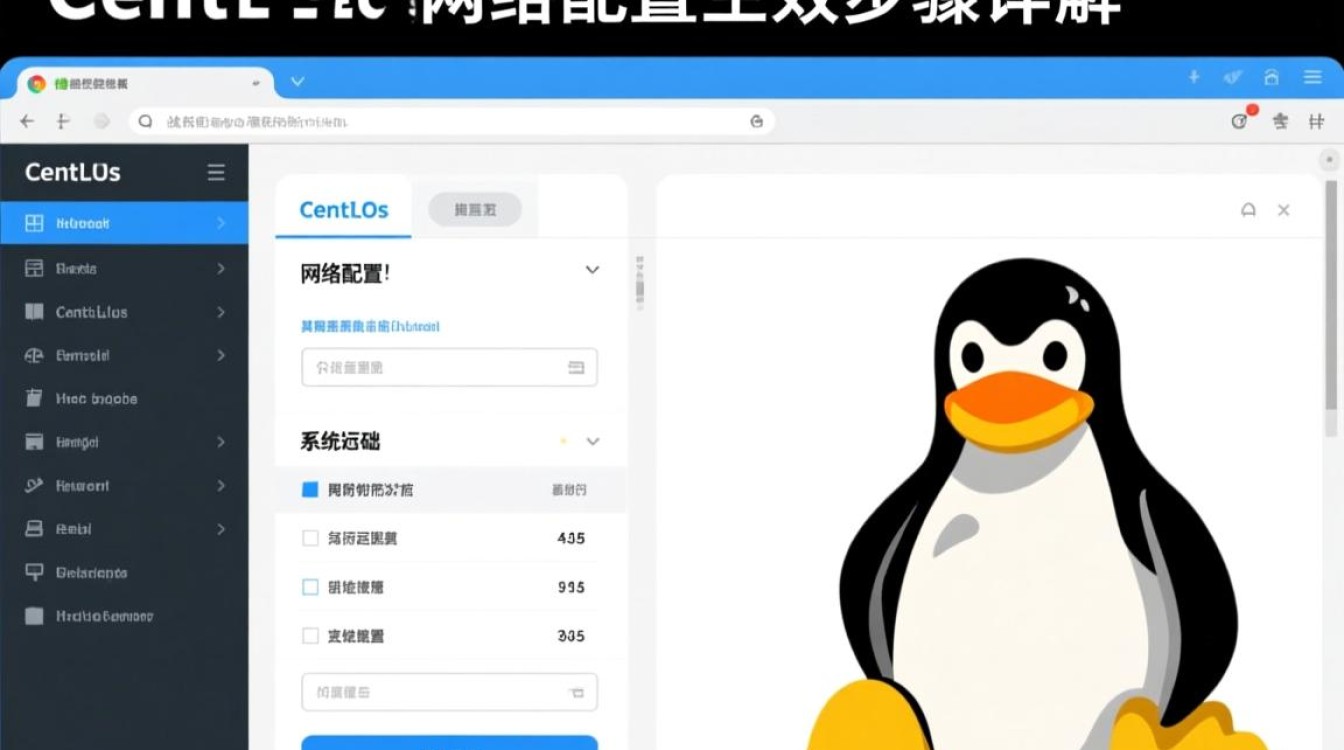Click the trash-can icon in the sidebar
1344x750 pixels.
click(x=34, y=398)
